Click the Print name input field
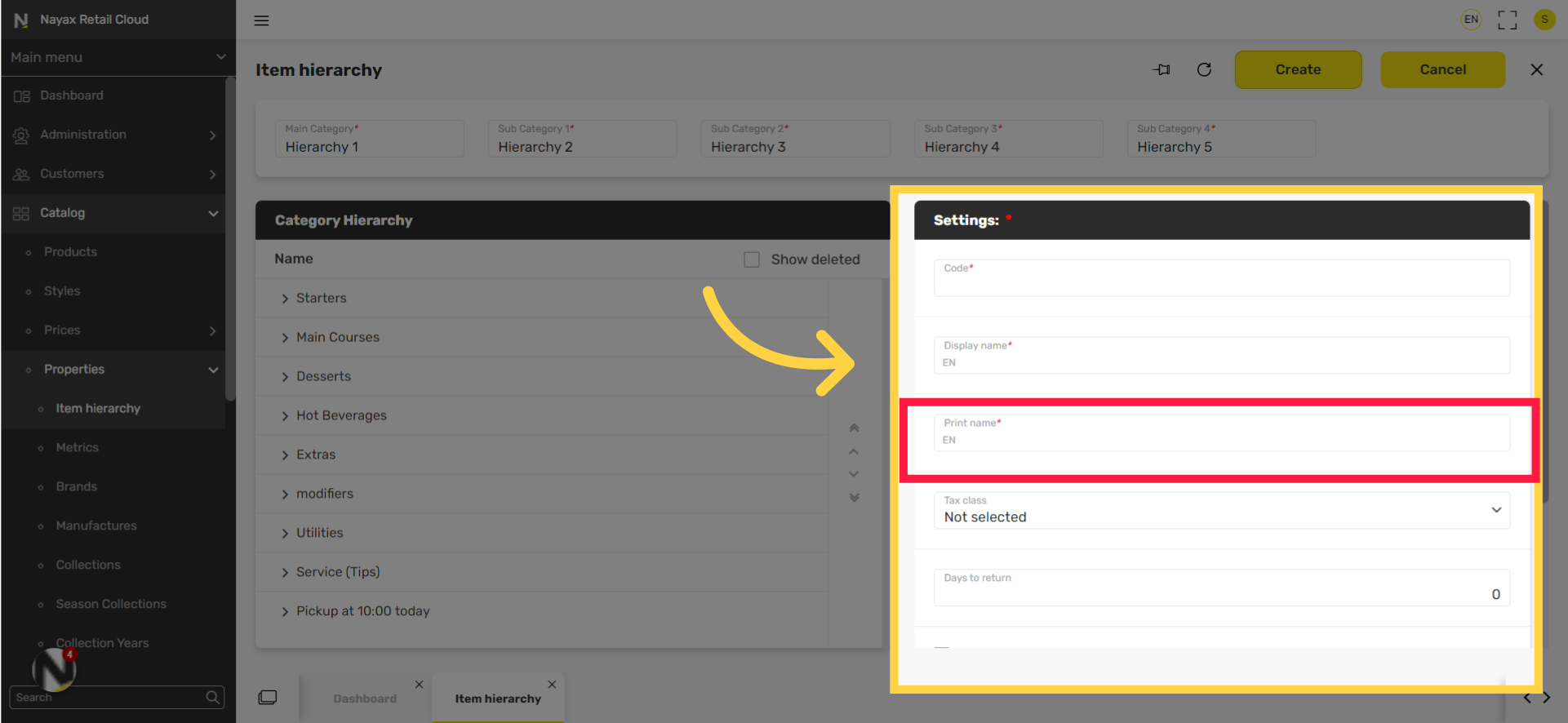Image resolution: width=1568 pixels, height=723 pixels. tap(1221, 433)
